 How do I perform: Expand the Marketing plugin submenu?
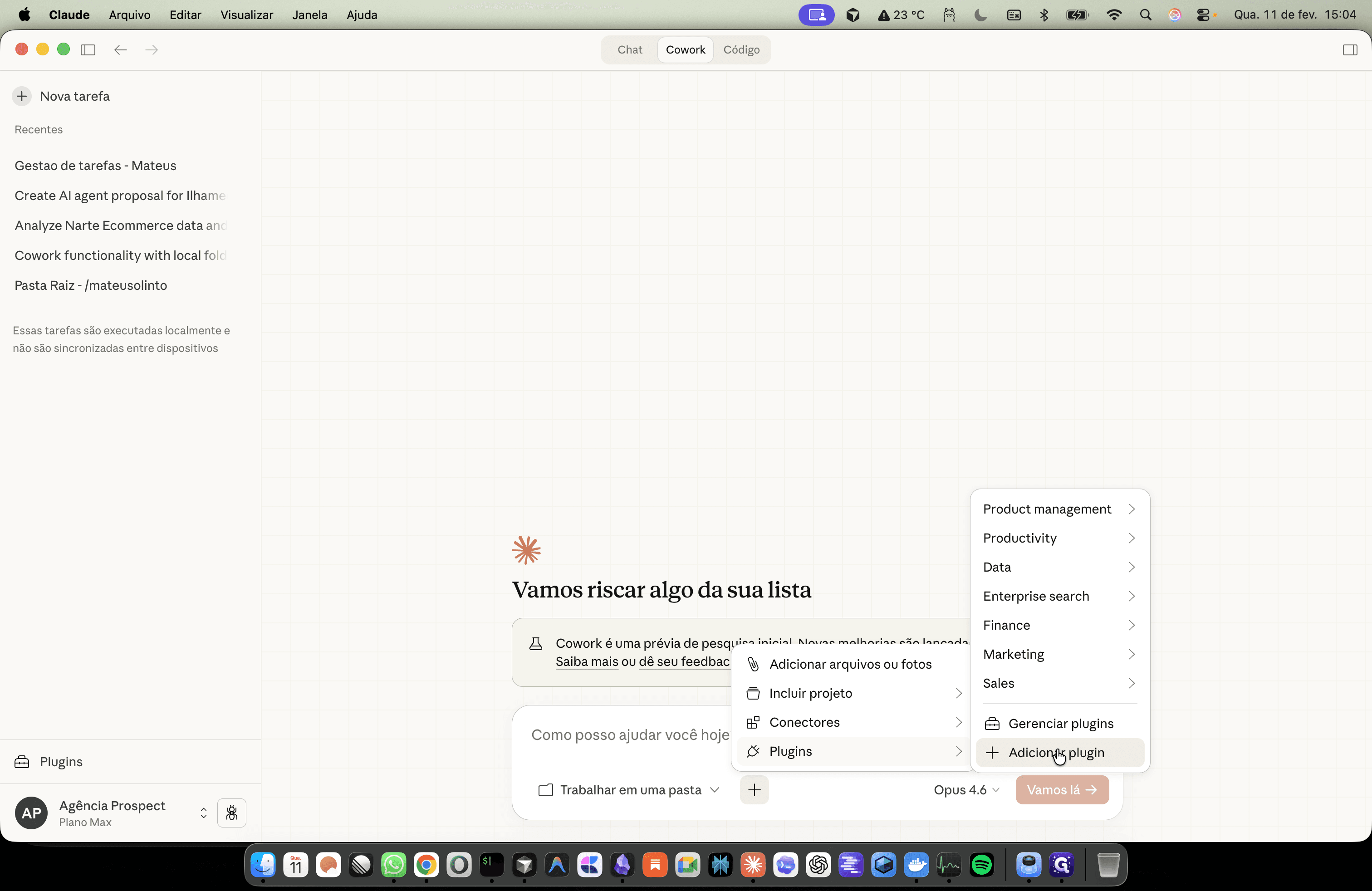[x=1059, y=654]
